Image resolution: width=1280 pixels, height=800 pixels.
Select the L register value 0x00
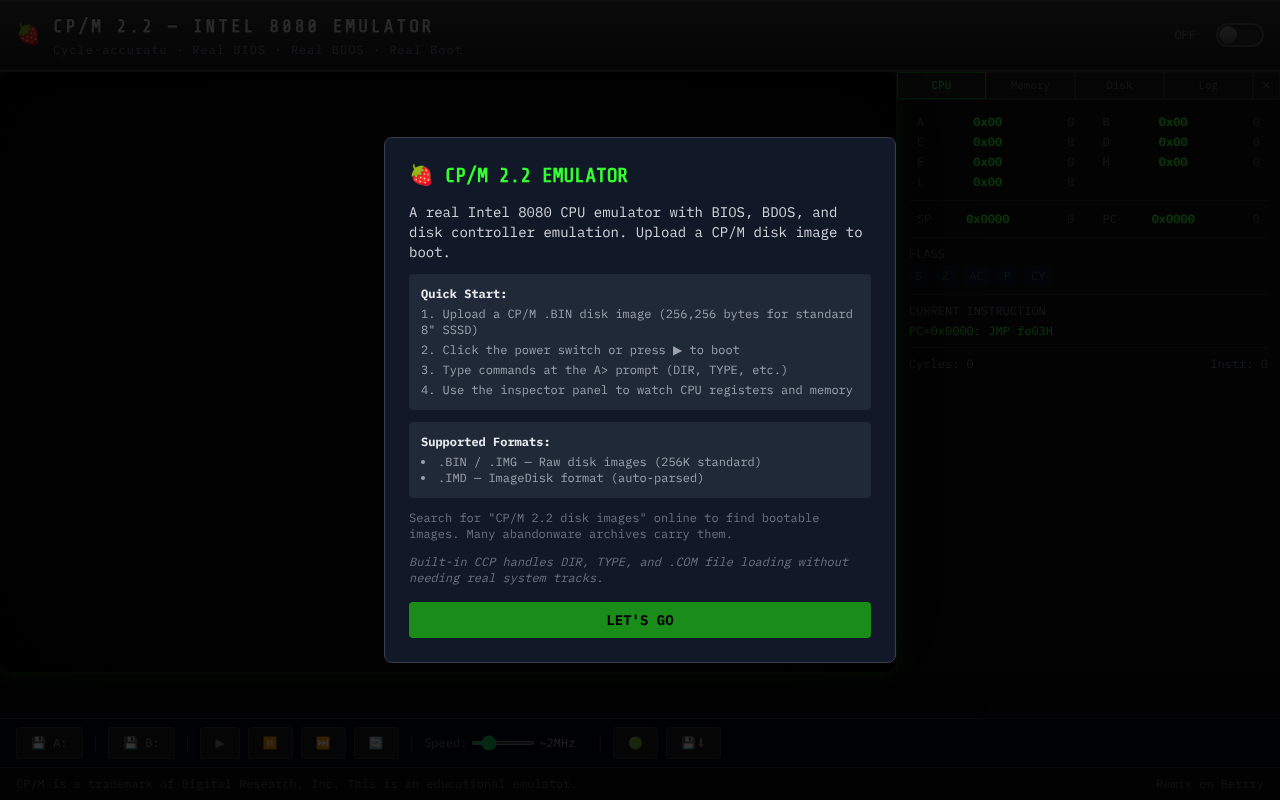pos(987,182)
